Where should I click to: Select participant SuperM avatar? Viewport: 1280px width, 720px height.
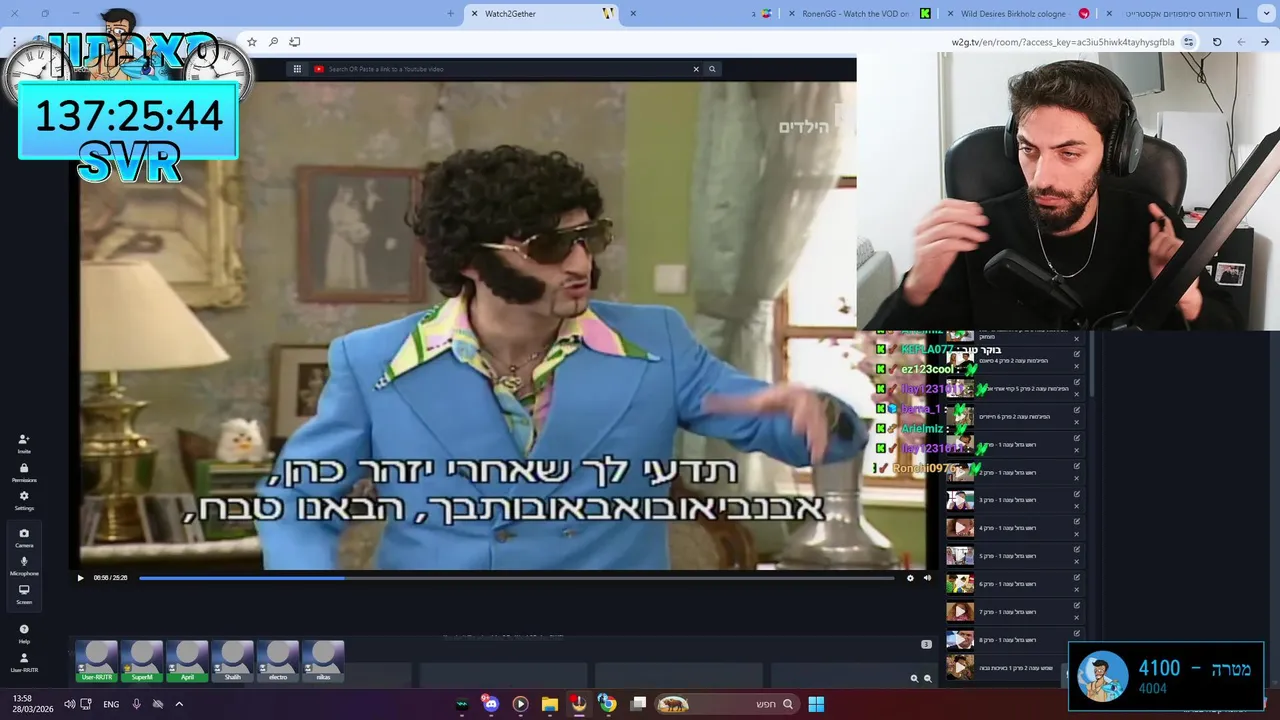142,661
